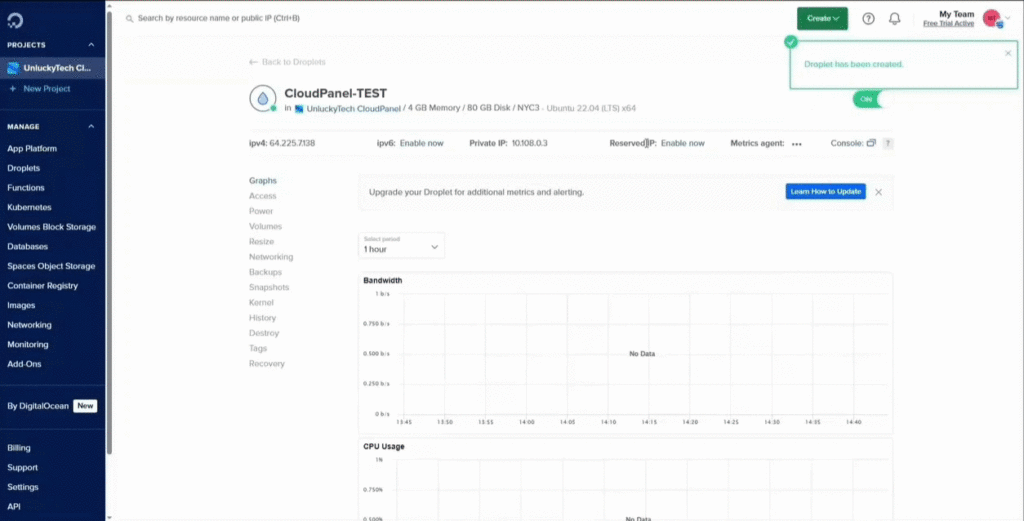Image resolution: width=1024 pixels, height=521 pixels.
Task: Click the Metrics agent ellipsis icon
Action: click(796, 144)
